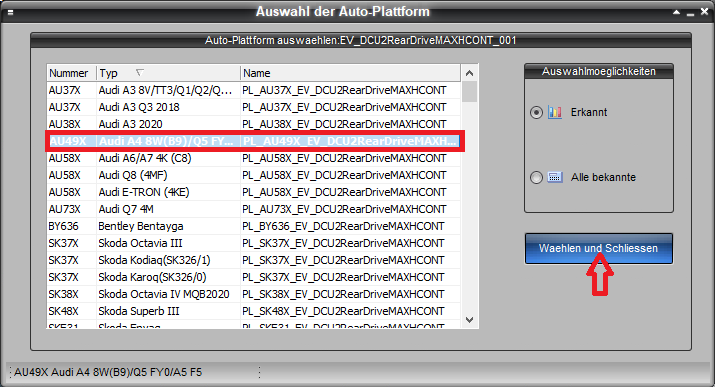Sort list by the Nummer column header
Screen dimensions: 715x387
[71, 73]
